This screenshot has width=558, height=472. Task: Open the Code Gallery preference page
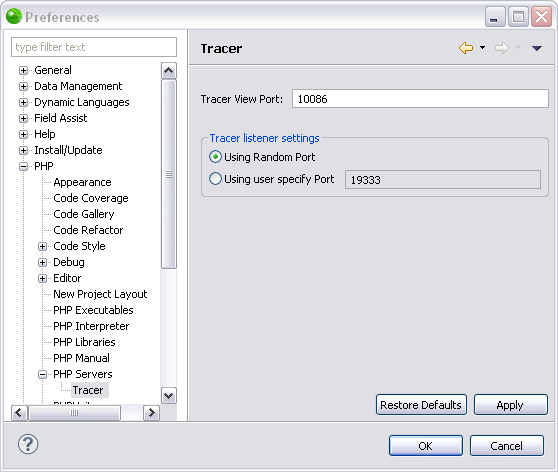coord(84,214)
